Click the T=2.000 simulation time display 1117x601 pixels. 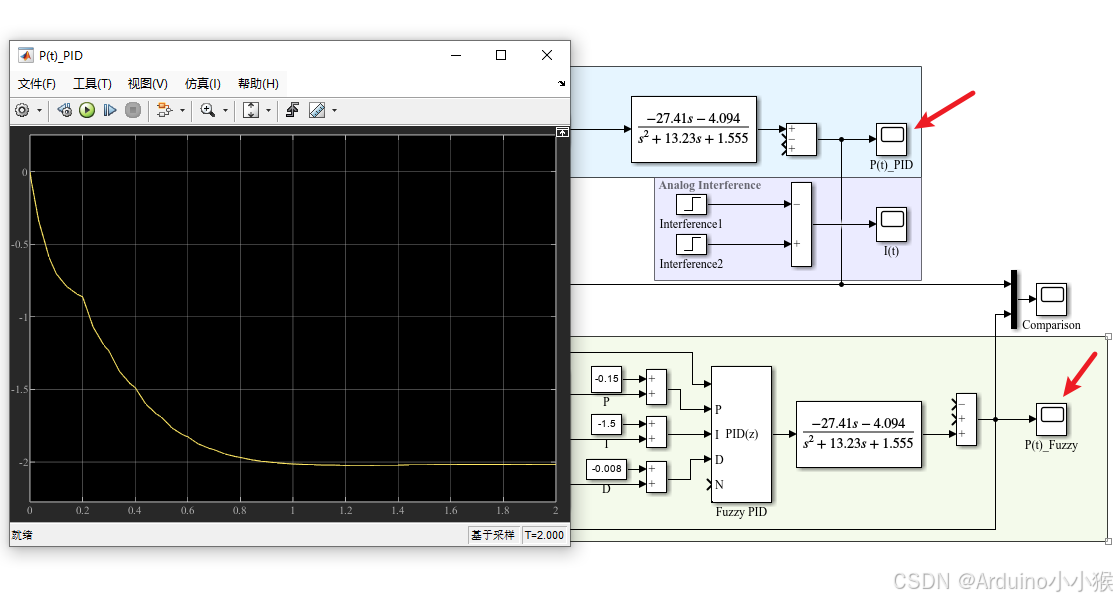pyautogui.click(x=545, y=535)
